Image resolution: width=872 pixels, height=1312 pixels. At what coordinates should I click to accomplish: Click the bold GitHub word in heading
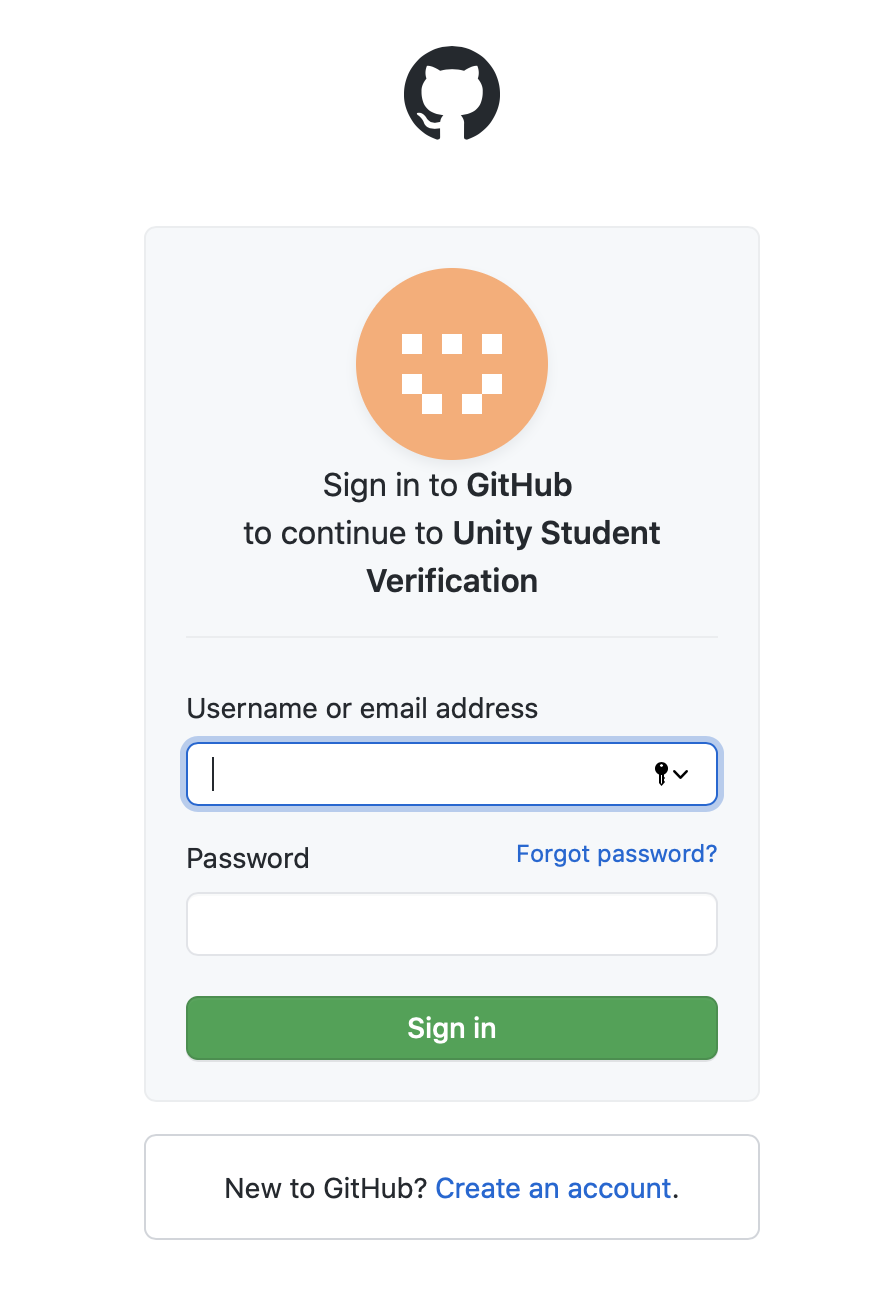pyautogui.click(x=520, y=486)
